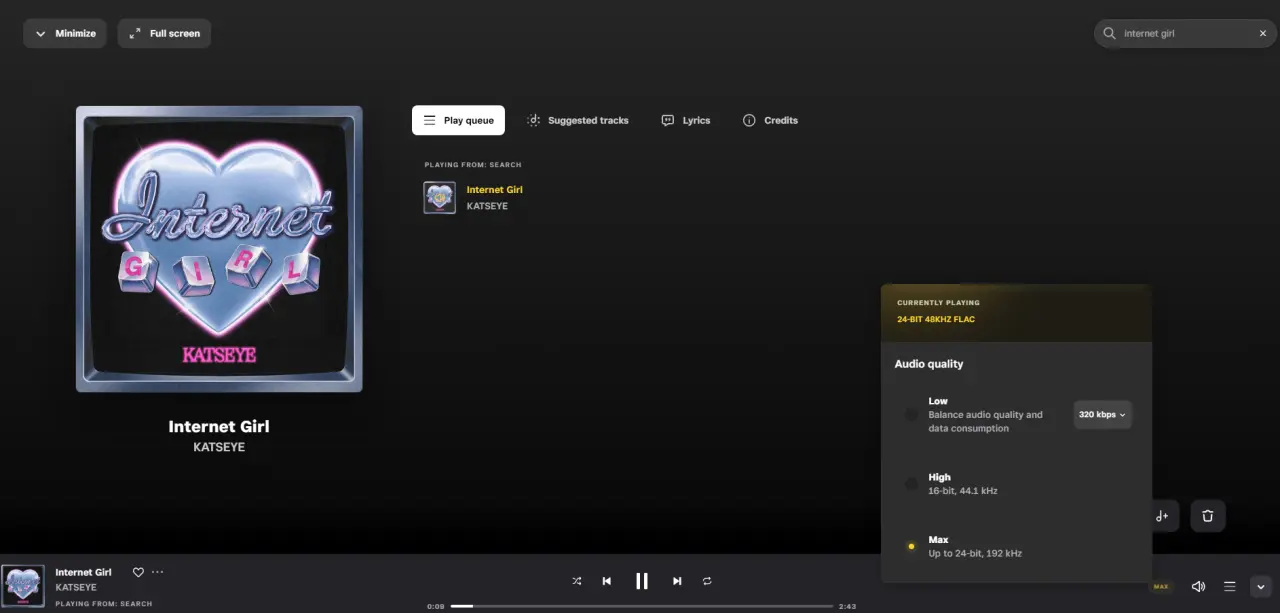Image resolution: width=1280 pixels, height=613 pixels.
Task: Skip to previous track
Action: click(607, 581)
